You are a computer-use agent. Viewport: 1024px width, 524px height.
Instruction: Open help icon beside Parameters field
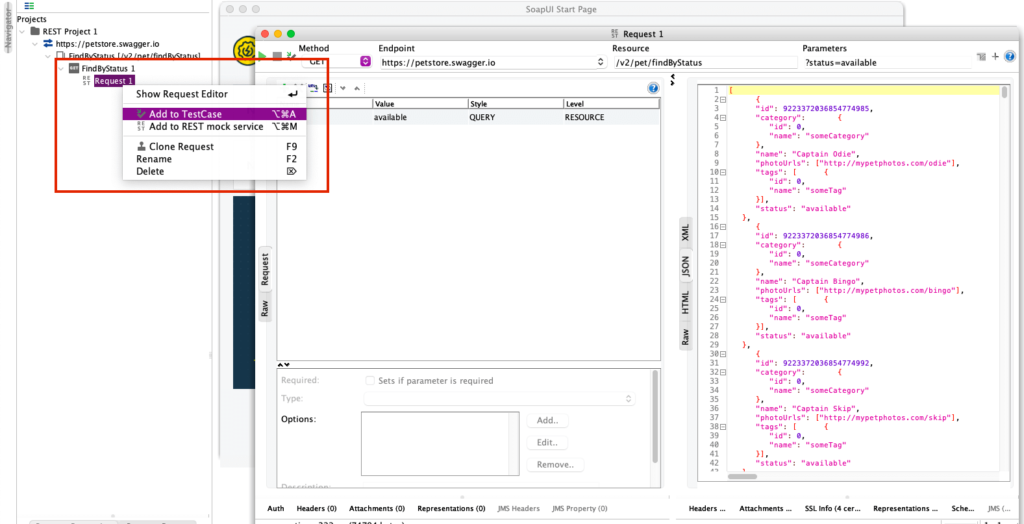1012,57
